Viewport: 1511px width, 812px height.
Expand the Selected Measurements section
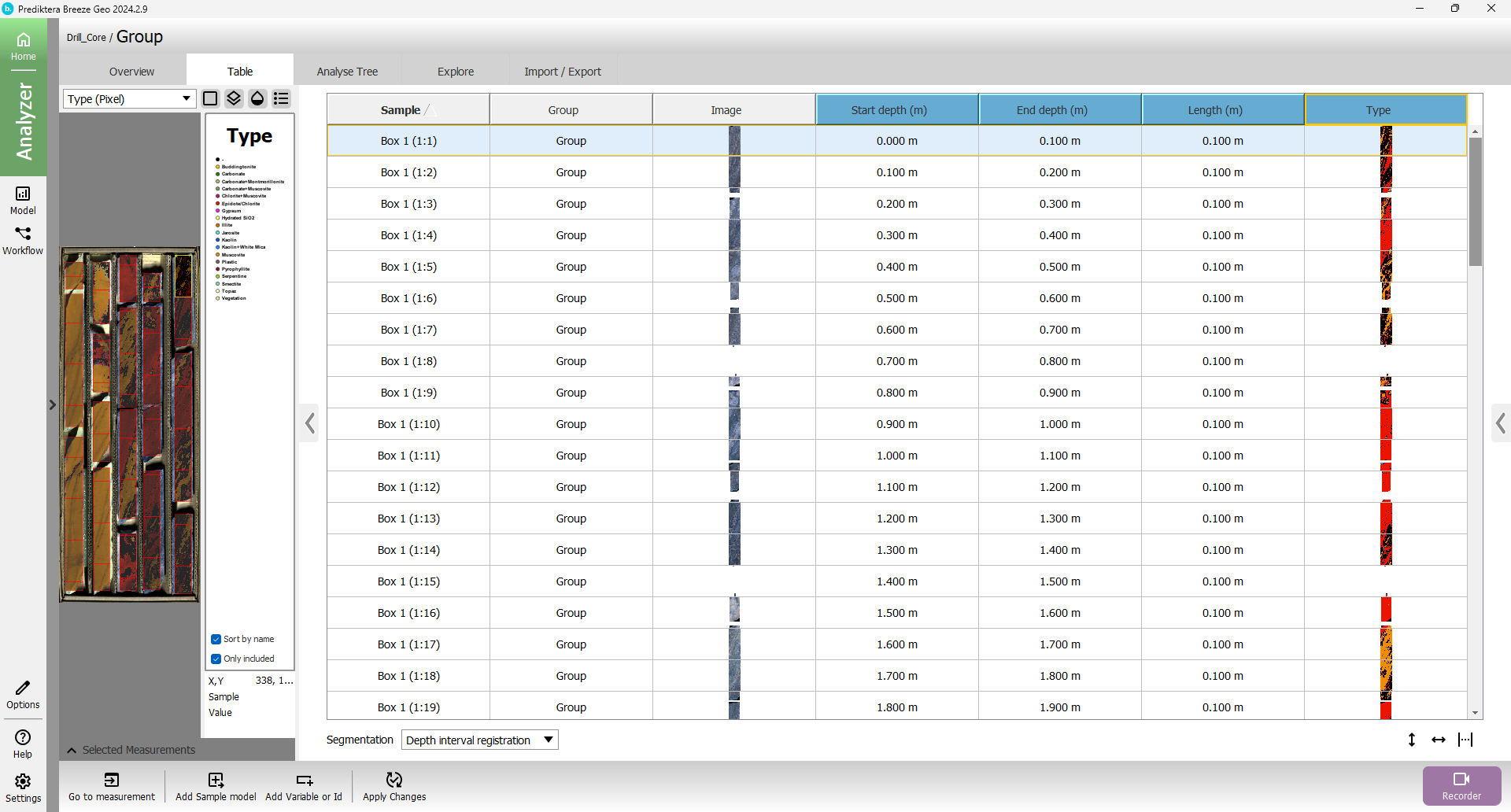tap(72, 750)
